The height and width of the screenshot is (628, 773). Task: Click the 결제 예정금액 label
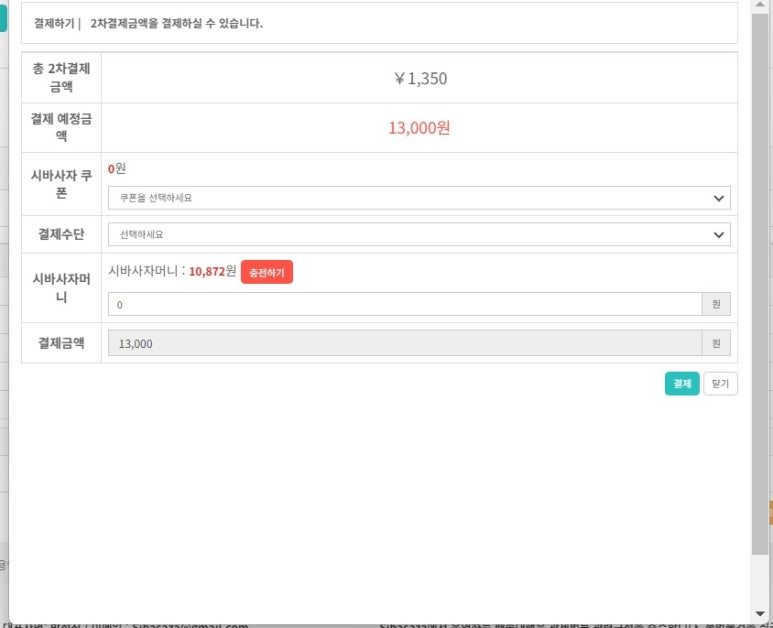click(61, 127)
